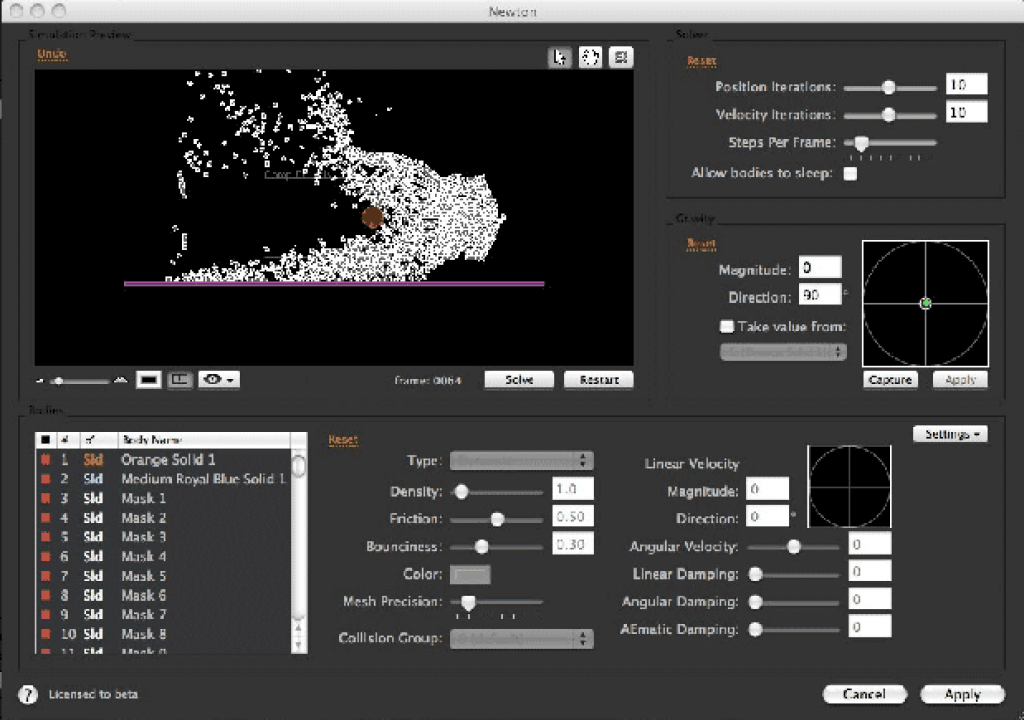Tick the Take value from checkbox
Screen dimensions: 1024x720
[726, 325]
